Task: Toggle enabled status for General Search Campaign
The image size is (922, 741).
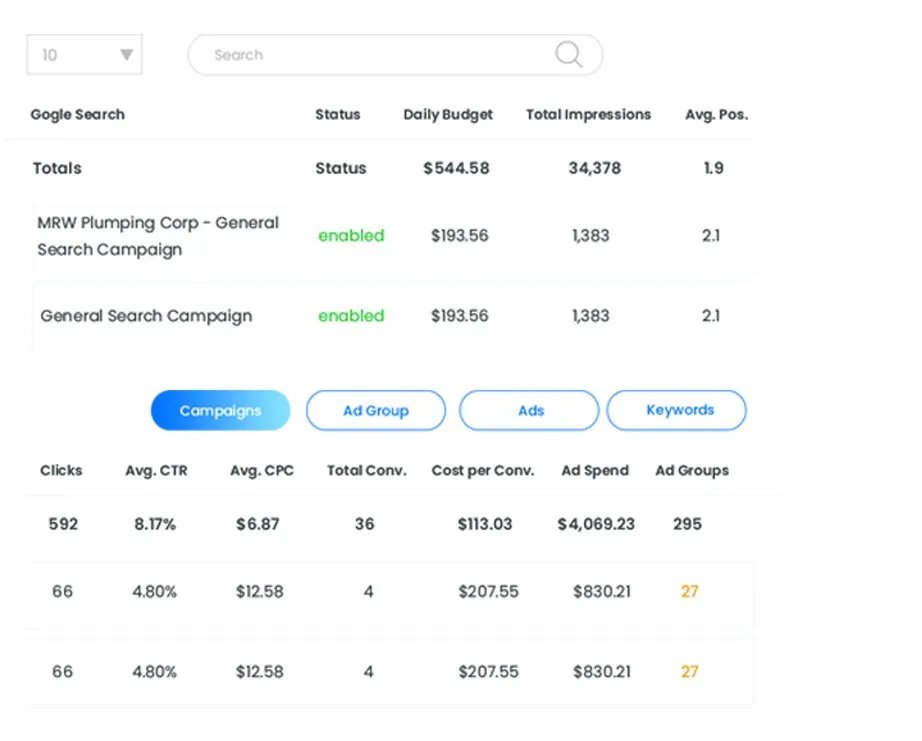Action: click(350, 316)
